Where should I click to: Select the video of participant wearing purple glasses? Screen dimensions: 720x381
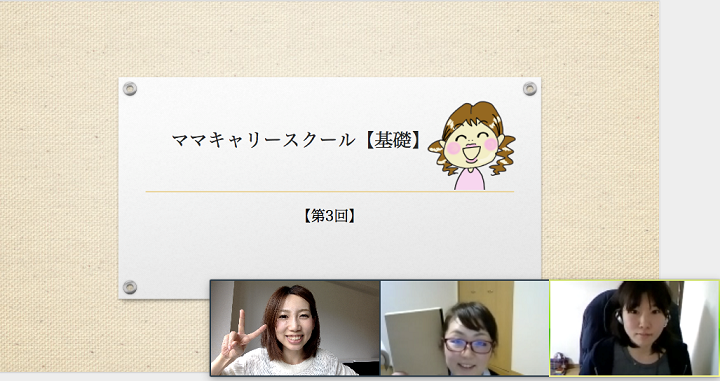click(x=465, y=328)
